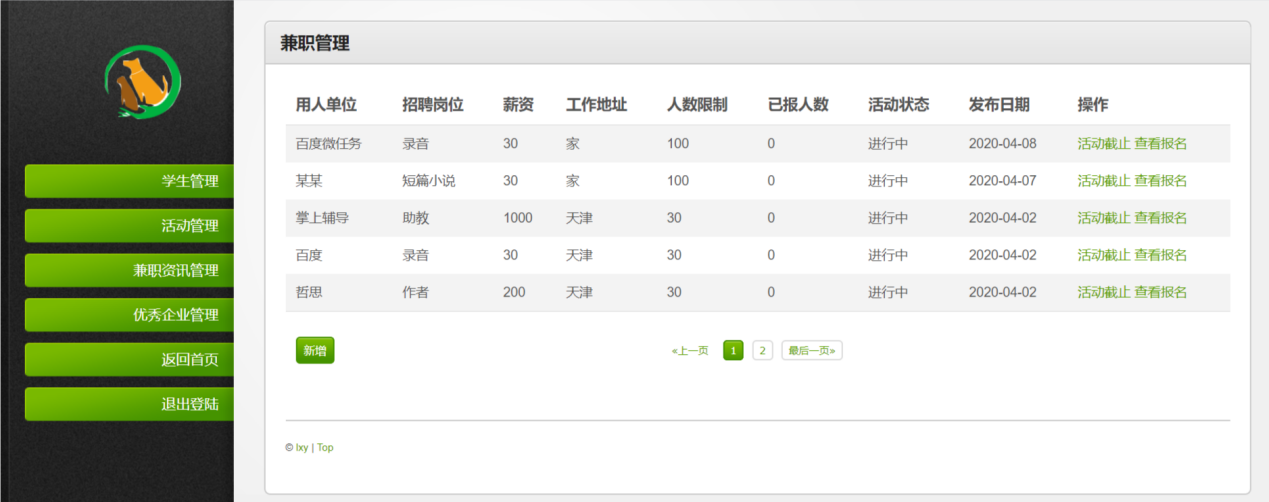
Task: Click 天津 address in 掌上辅导 row
Action: (x=579, y=218)
